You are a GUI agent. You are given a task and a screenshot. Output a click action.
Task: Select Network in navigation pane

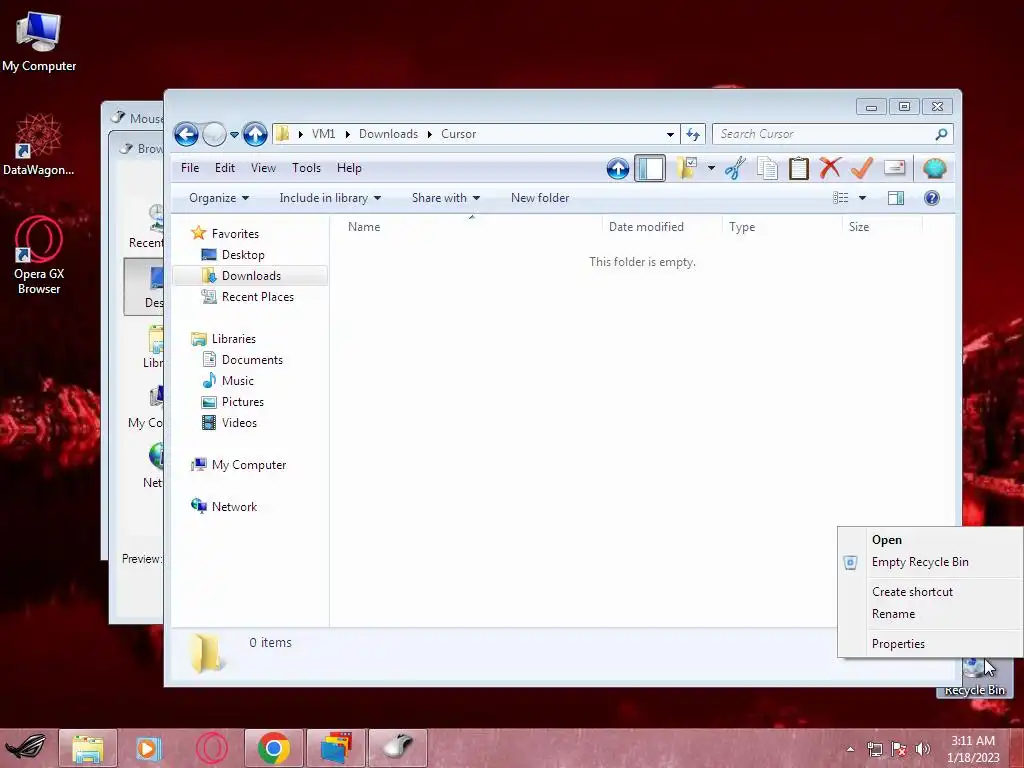click(x=234, y=507)
